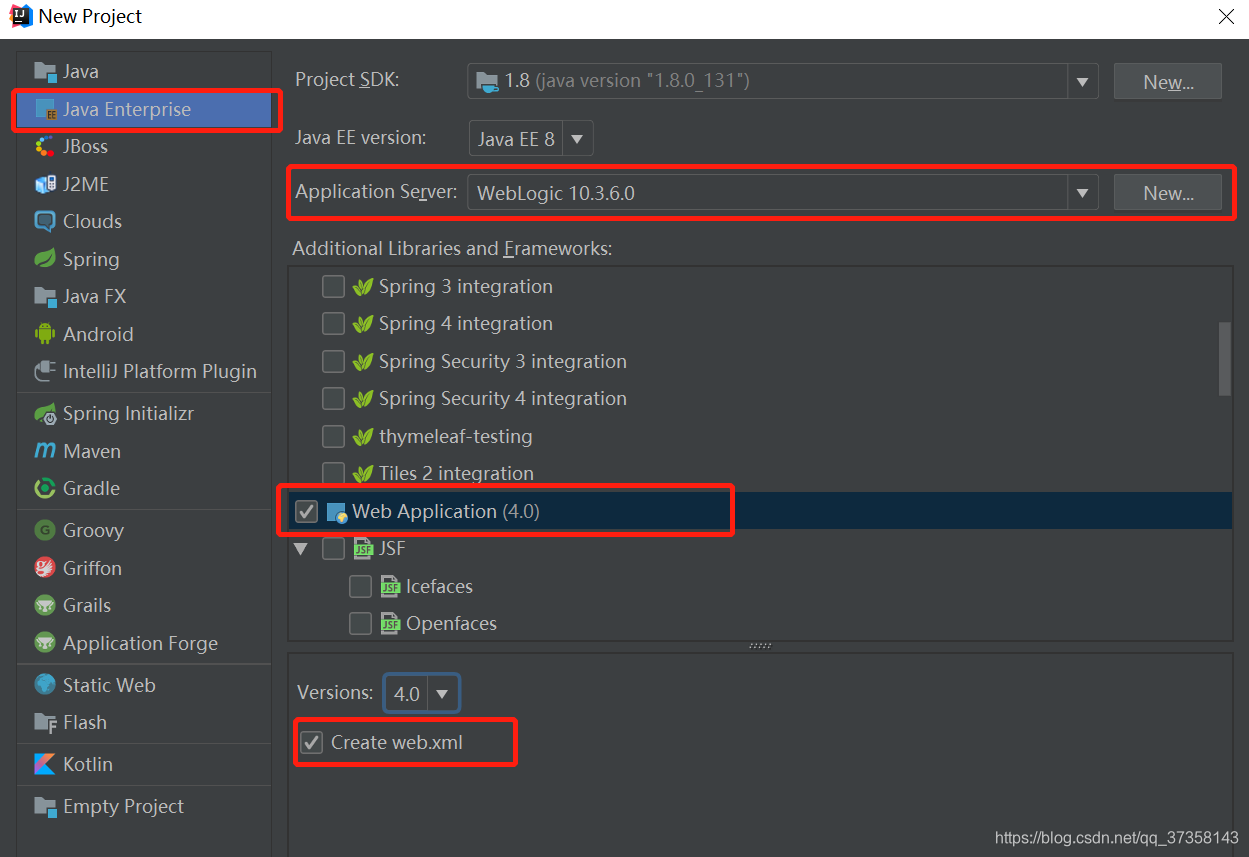Select the 'Web Application (4.0)' row text
The image size is (1249, 857).
coord(446,511)
